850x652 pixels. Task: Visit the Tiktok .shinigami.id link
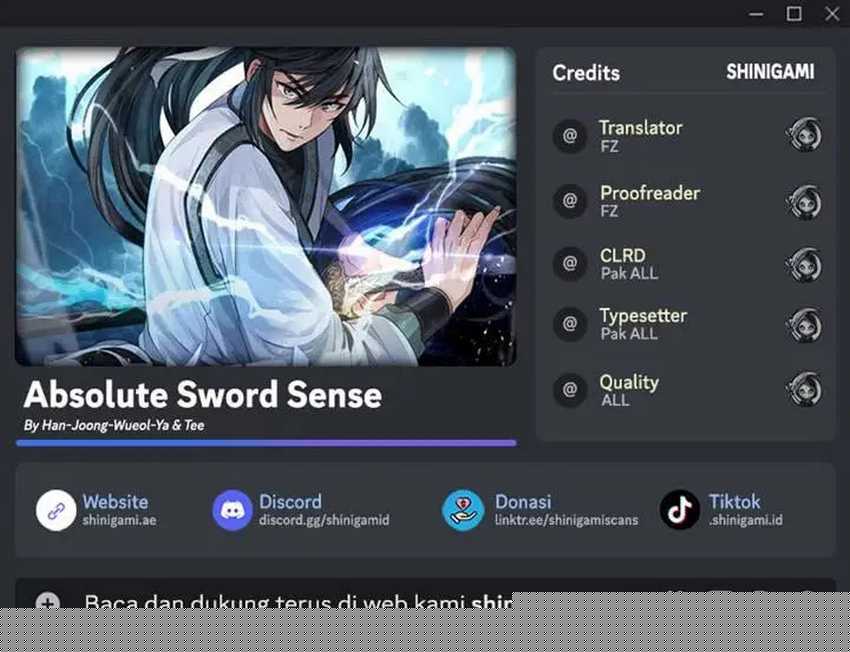(x=746, y=520)
